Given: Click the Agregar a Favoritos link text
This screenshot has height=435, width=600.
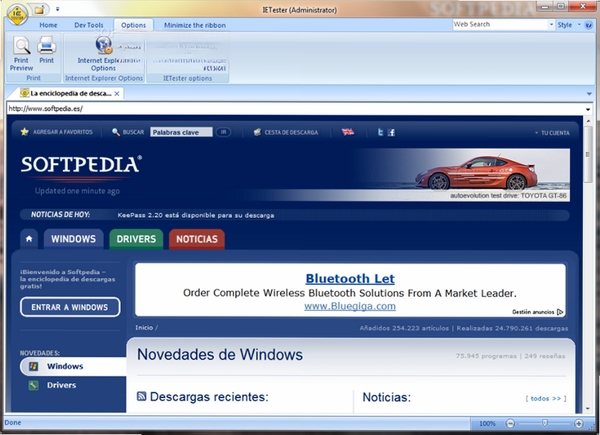Looking at the screenshot, I should click(x=63, y=132).
